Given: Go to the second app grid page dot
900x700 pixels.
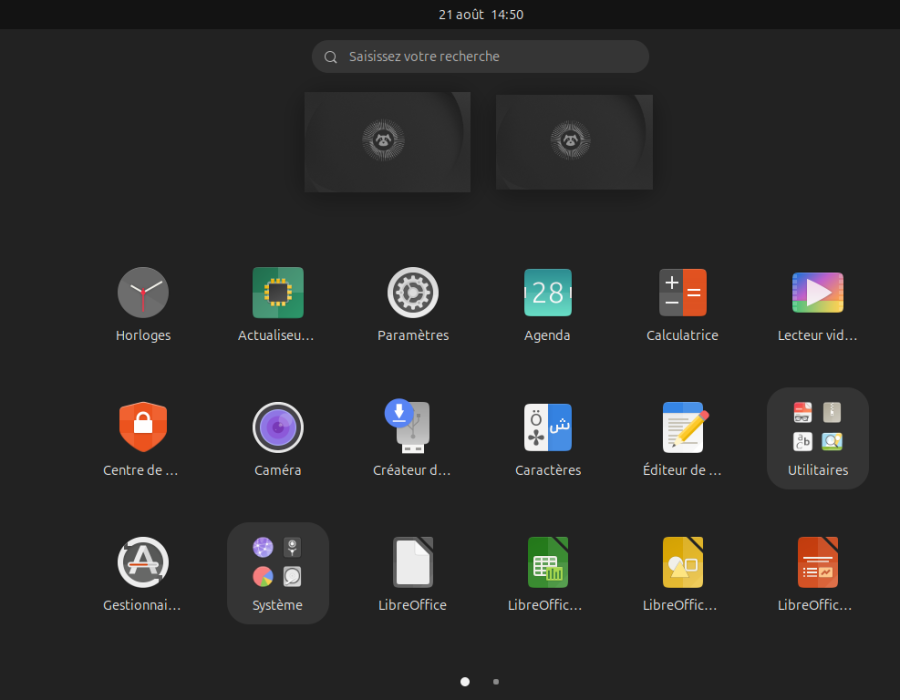Looking at the screenshot, I should click(496, 682).
